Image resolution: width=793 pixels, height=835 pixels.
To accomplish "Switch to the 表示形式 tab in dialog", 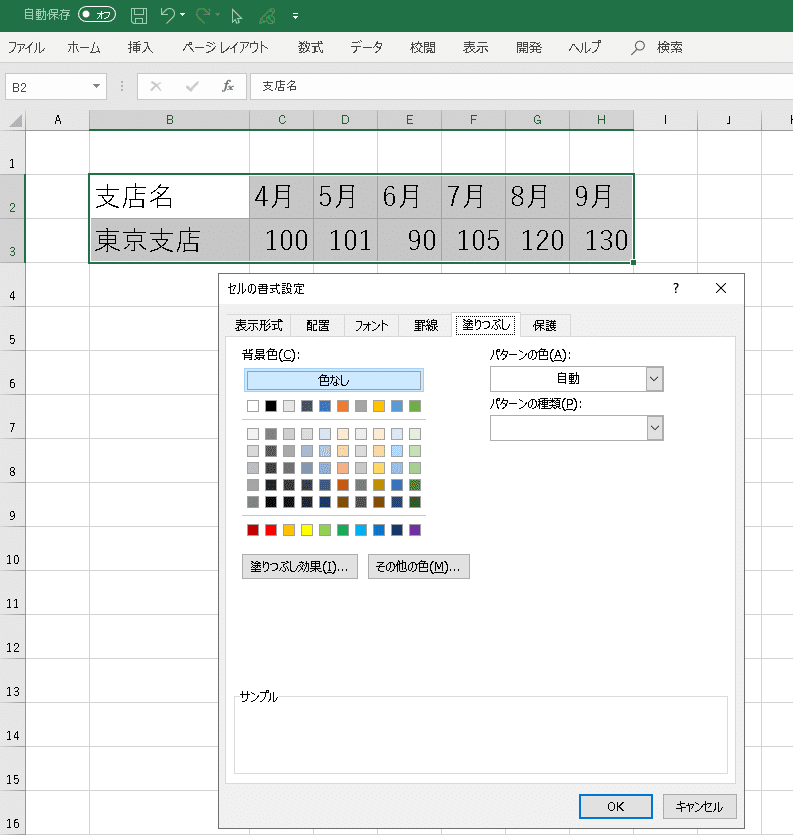I will click(x=259, y=325).
